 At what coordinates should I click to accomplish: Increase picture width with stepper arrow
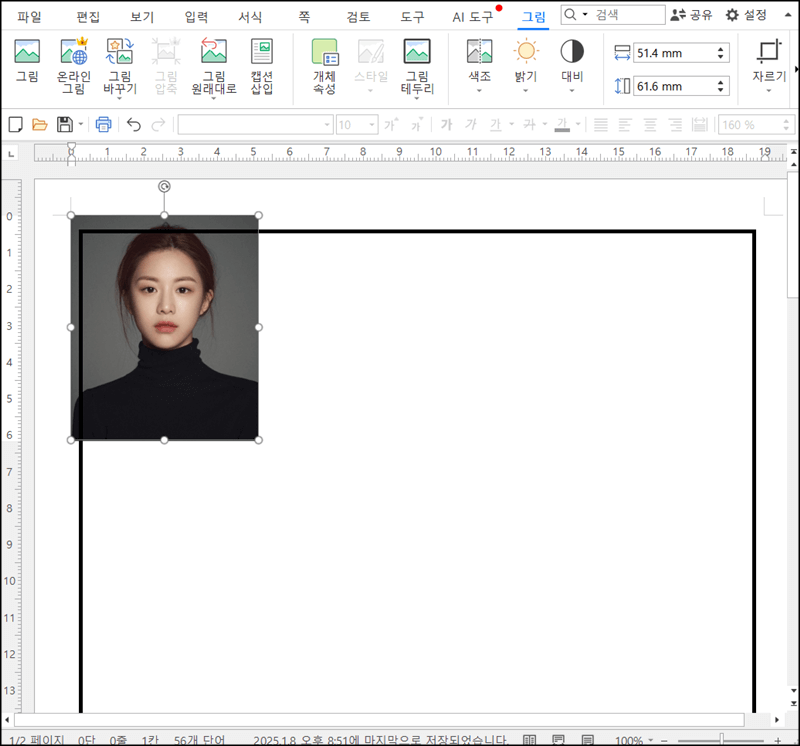tap(720, 49)
